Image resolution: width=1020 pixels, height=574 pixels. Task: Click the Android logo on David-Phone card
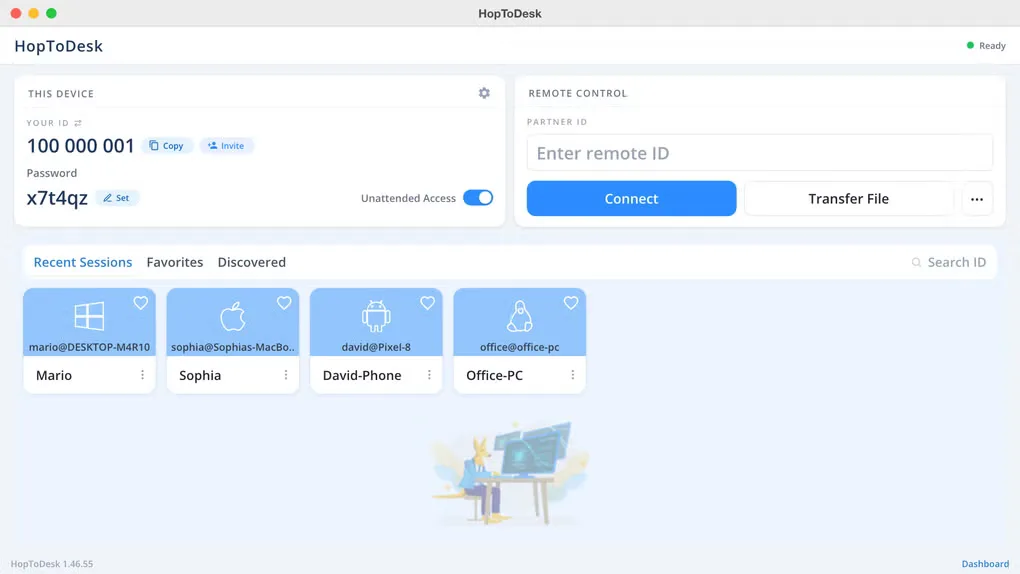click(x=376, y=316)
